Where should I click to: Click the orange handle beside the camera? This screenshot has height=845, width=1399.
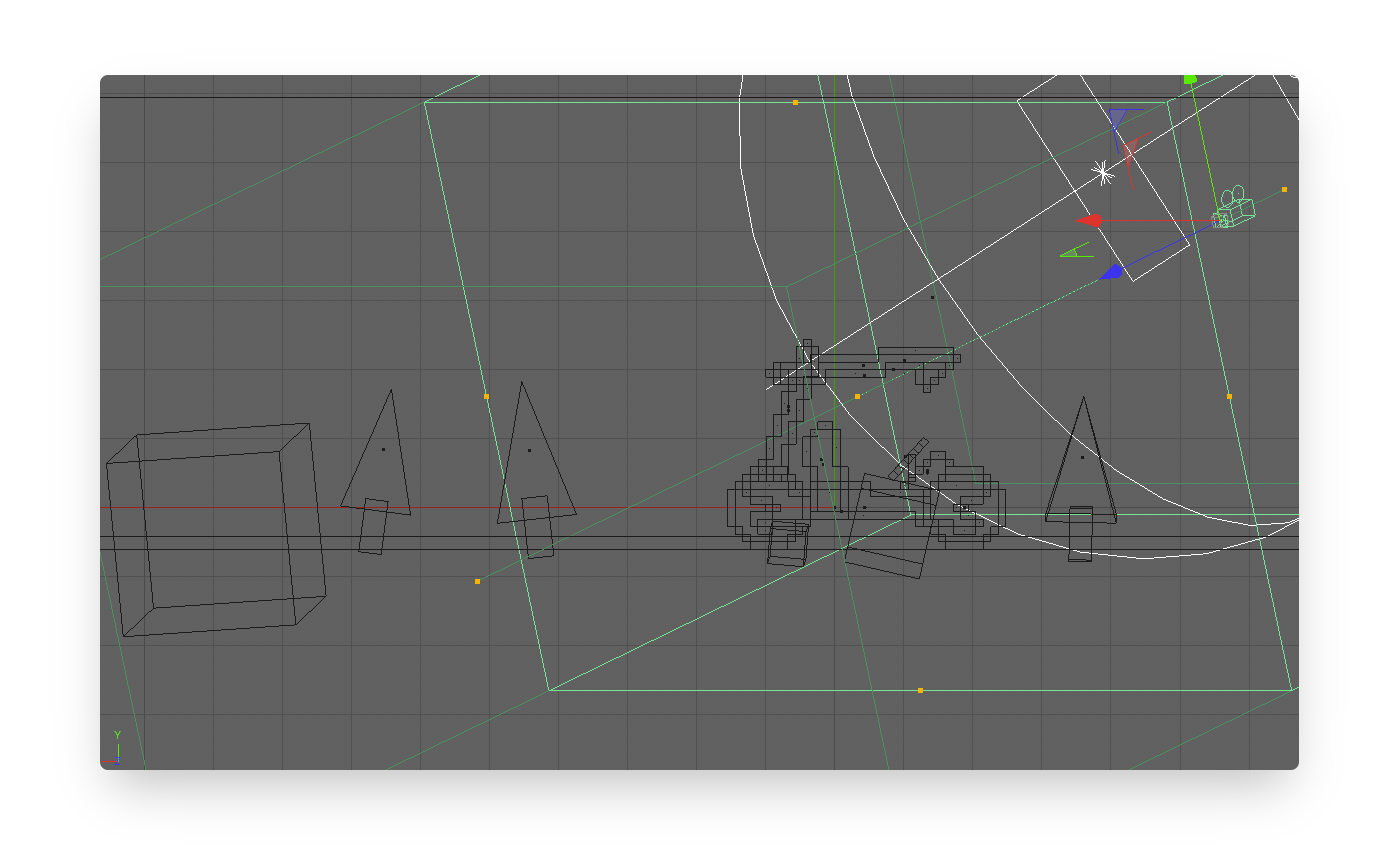[1284, 189]
